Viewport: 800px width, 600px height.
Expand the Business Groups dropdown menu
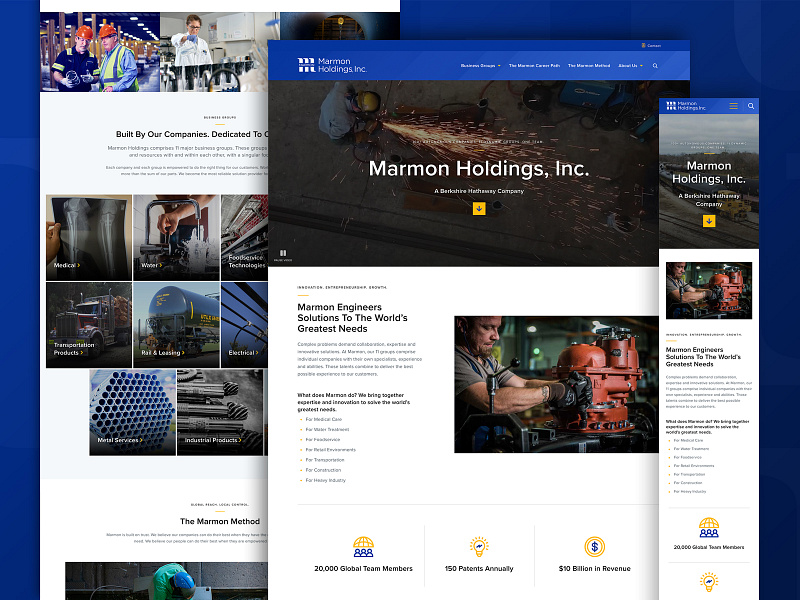click(x=481, y=66)
